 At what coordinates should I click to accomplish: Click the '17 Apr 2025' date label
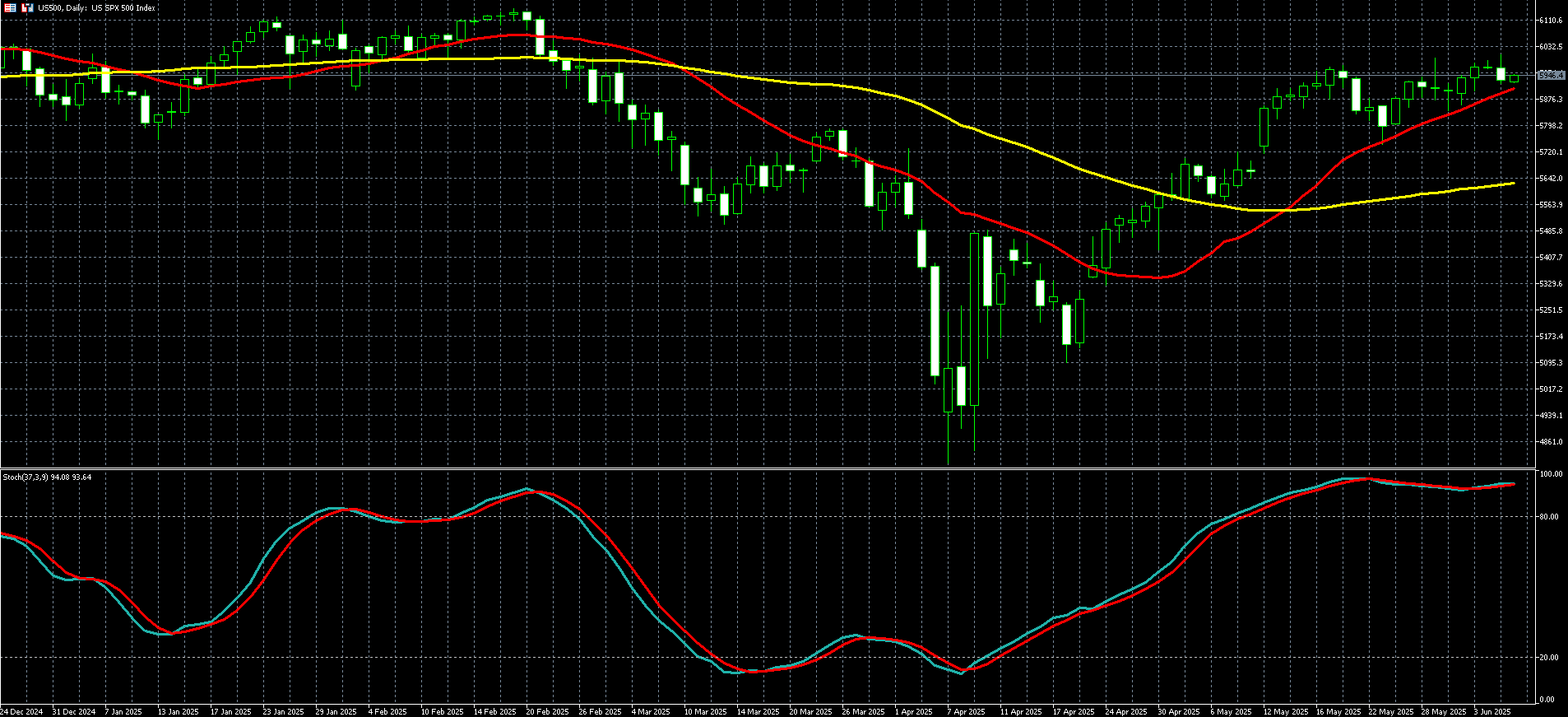point(1074,711)
